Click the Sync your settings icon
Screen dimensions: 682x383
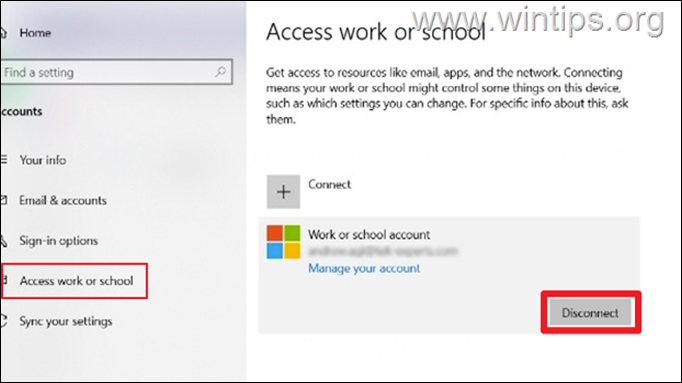(x=3, y=321)
